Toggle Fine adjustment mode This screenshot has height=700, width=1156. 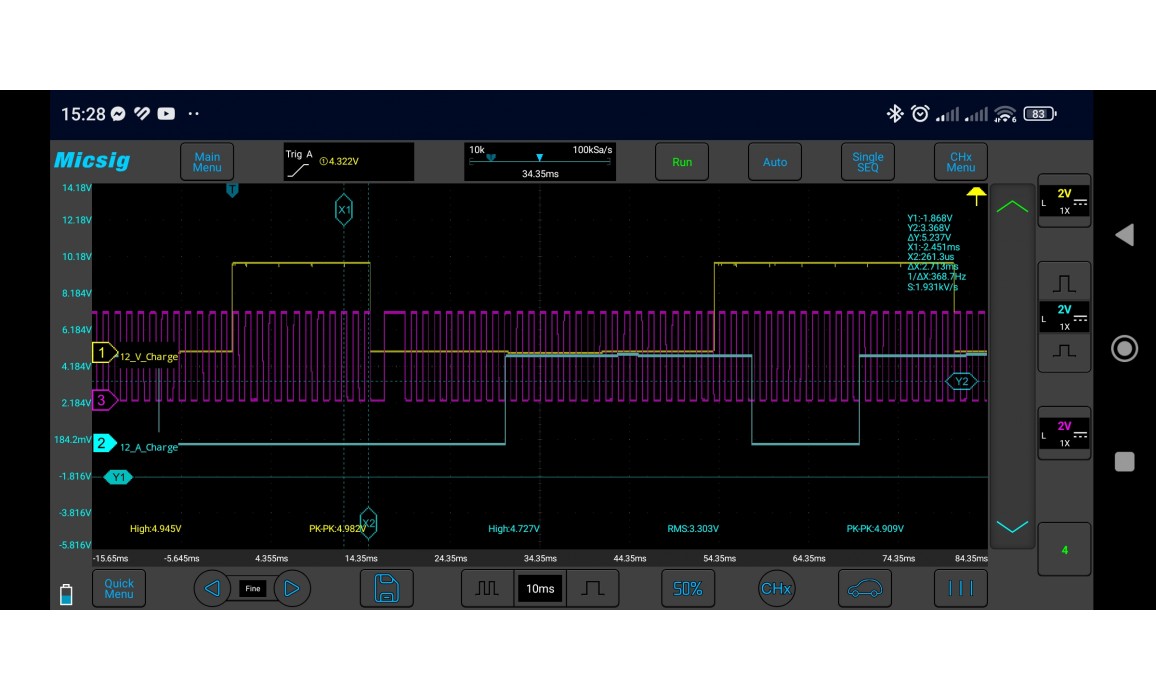pyautogui.click(x=253, y=589)
